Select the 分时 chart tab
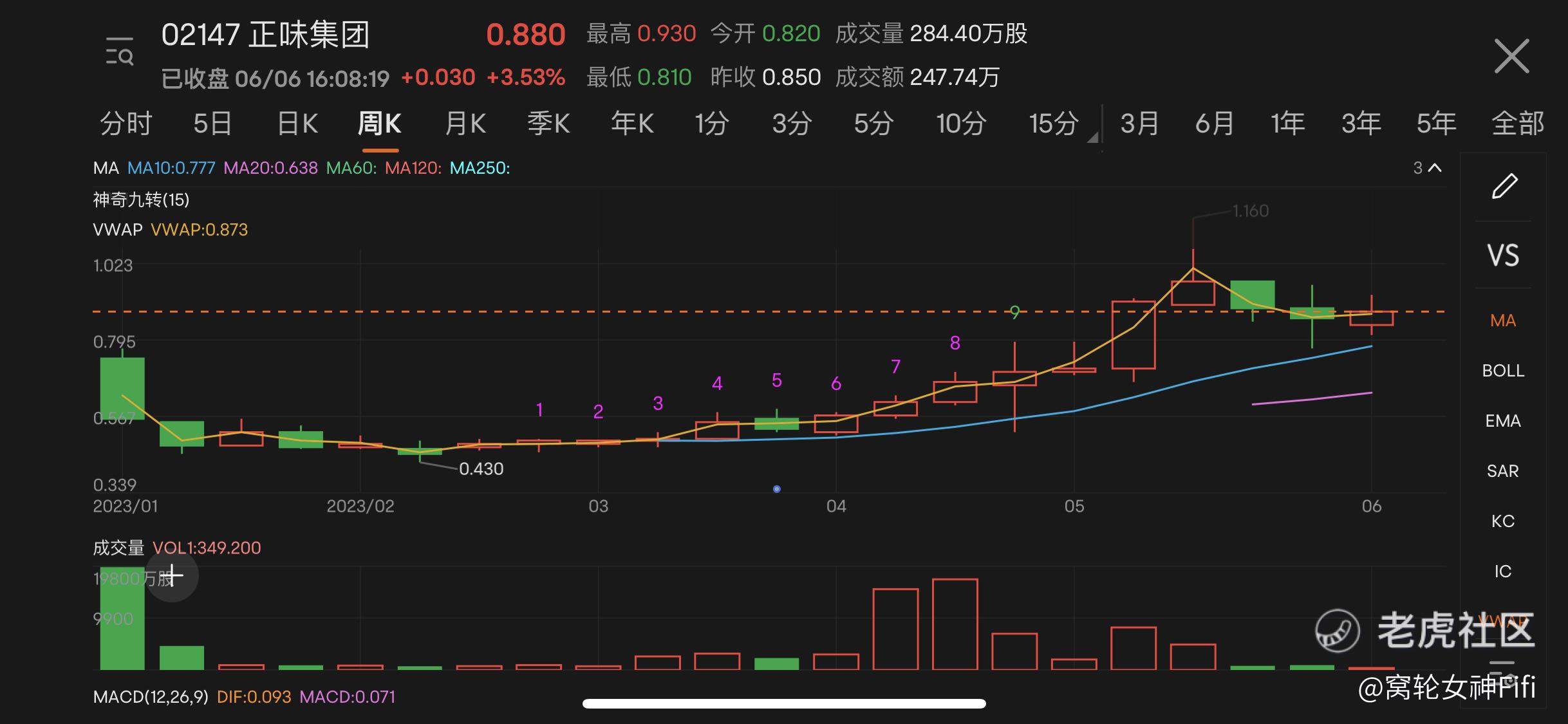The image size is (1568, 724). click(x=126, y=124)
